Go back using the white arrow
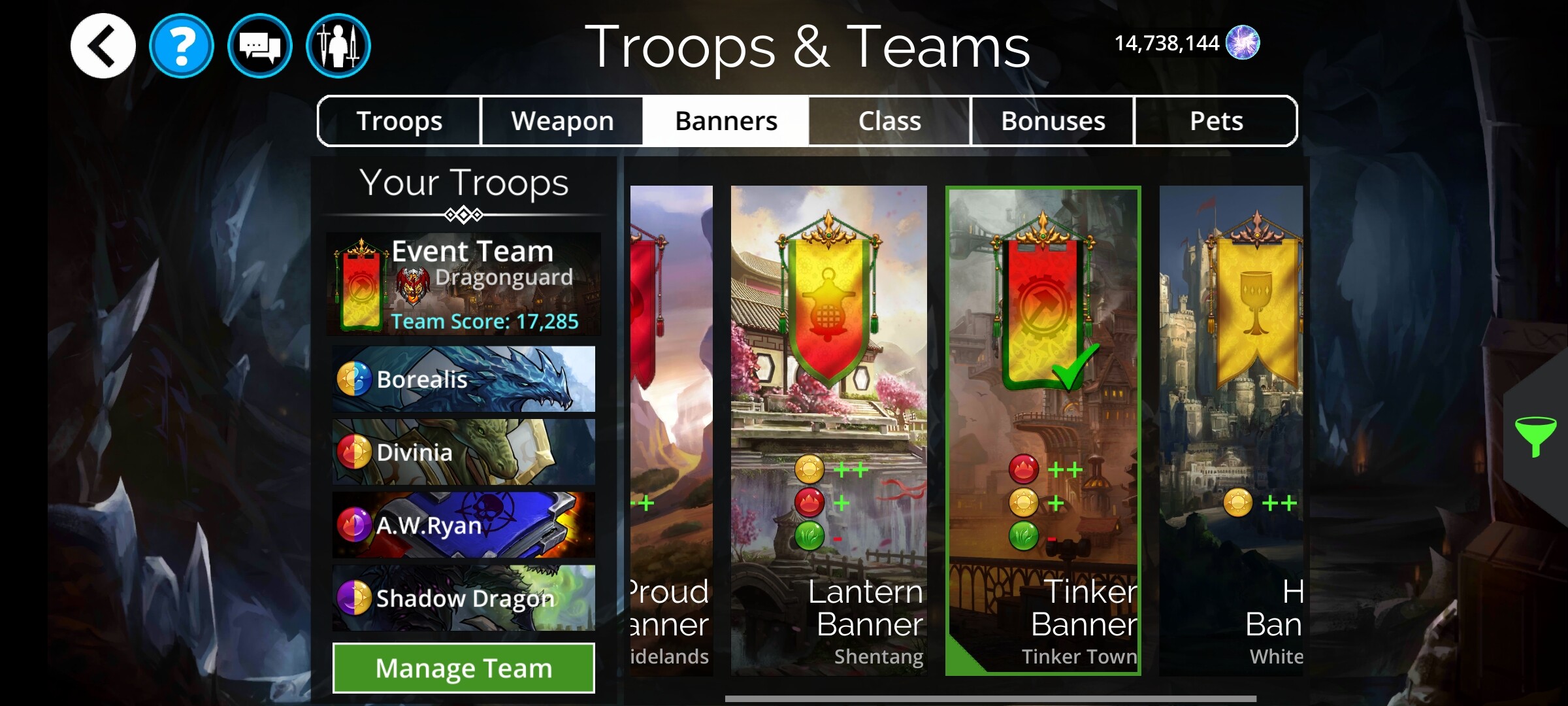 (103, 46)
